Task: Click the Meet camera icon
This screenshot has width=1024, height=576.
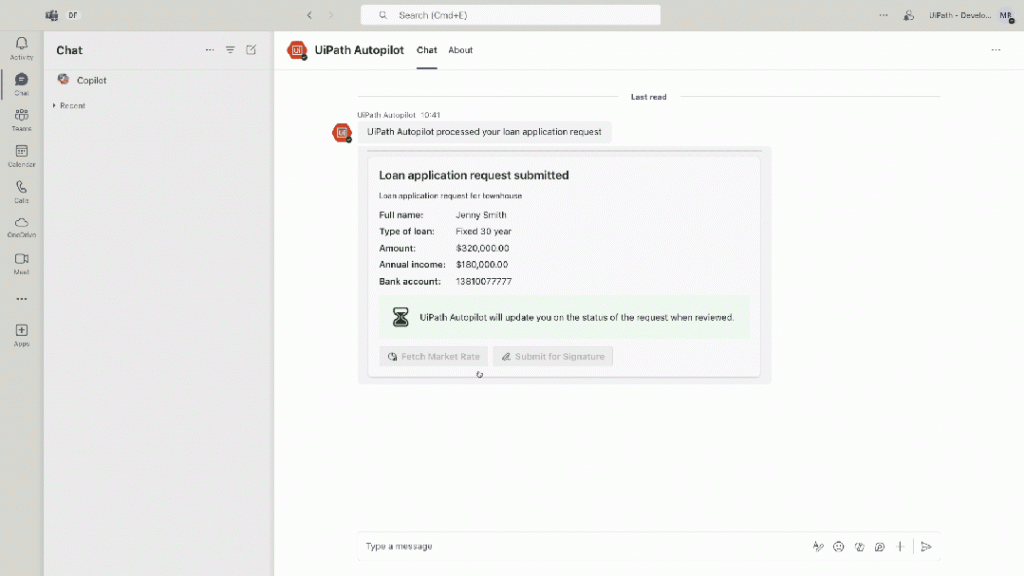Action: (21, 263)
